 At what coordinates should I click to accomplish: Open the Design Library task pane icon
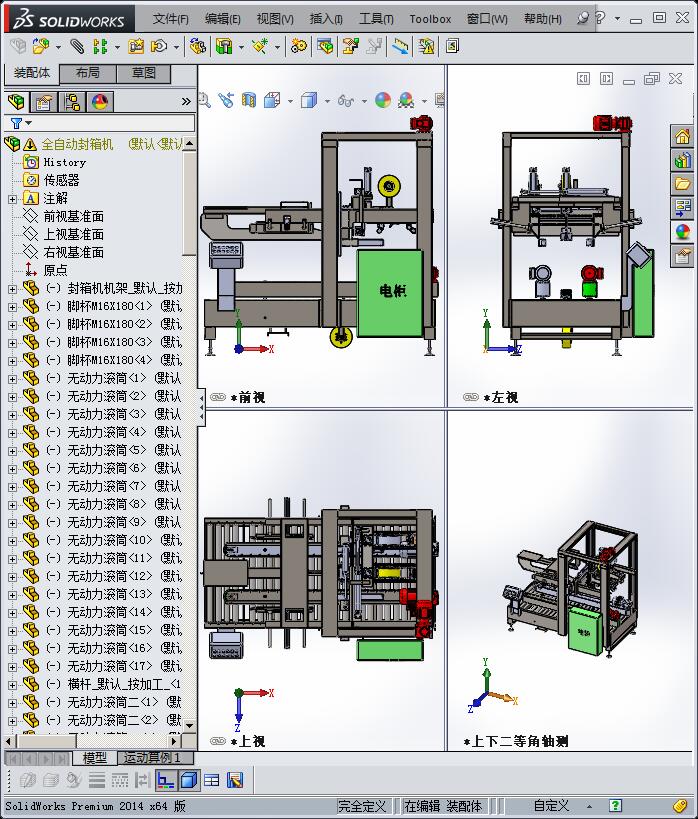tap(682, 160)
